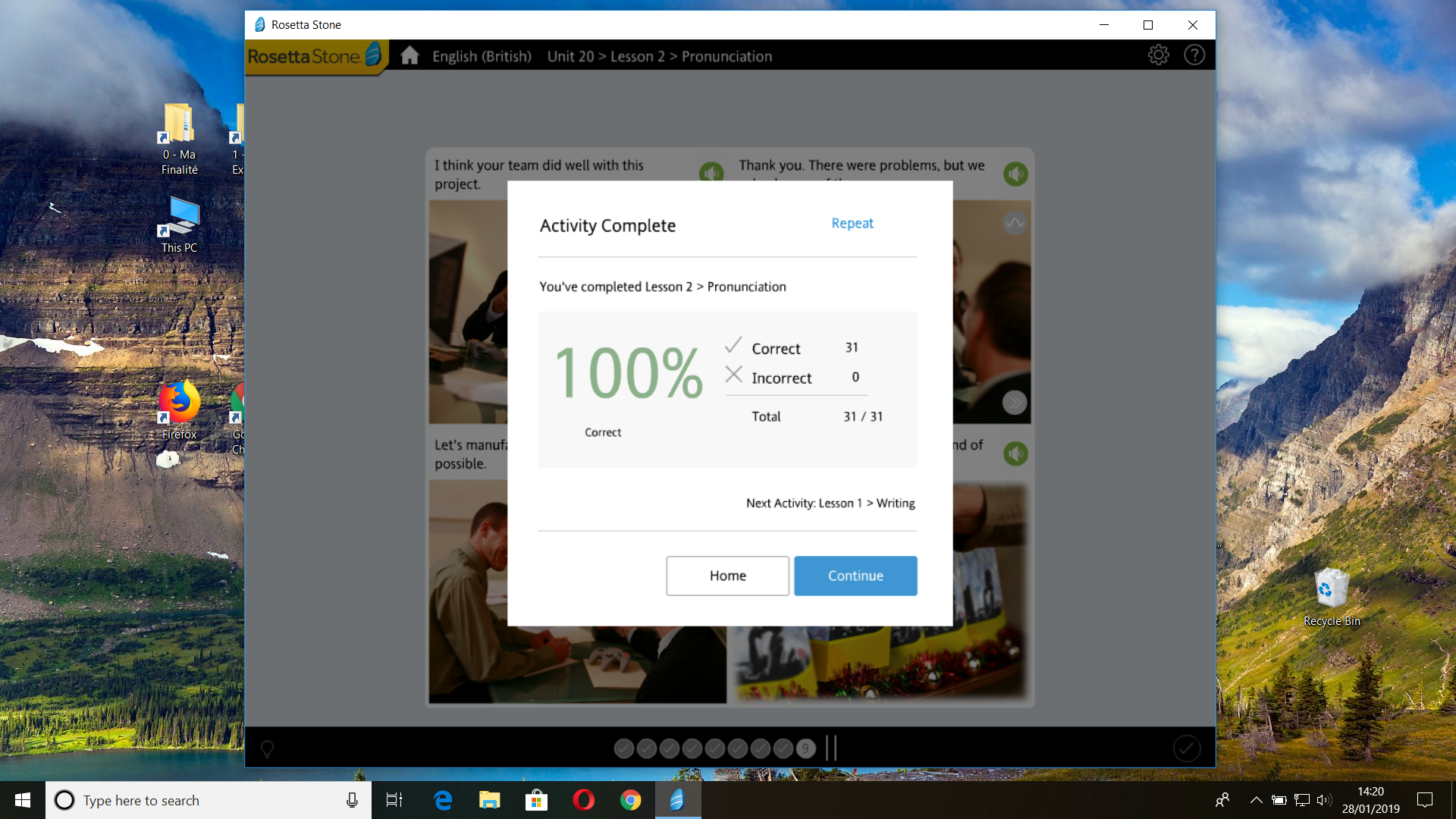Image resolution: width=1456 pixels, height=819 pixels.
Task: Select progress step number 9
Action: [805, 748]
